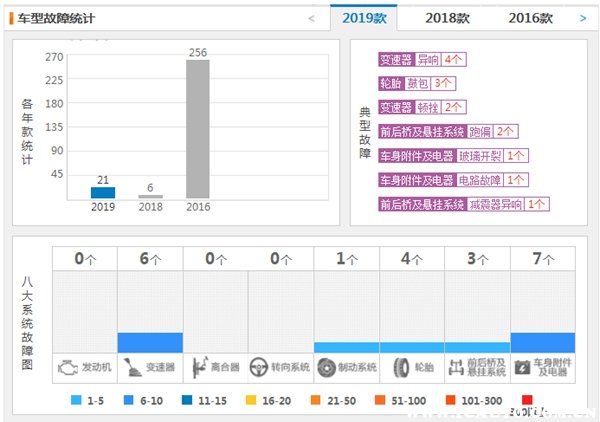Click the blue 2019 bar in chart
The image size is (600, 422).
point(103,192)
